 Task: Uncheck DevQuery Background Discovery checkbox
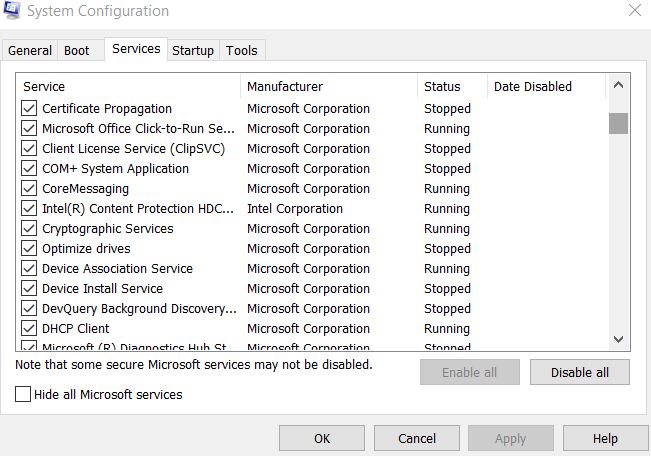tap(29, 309)
